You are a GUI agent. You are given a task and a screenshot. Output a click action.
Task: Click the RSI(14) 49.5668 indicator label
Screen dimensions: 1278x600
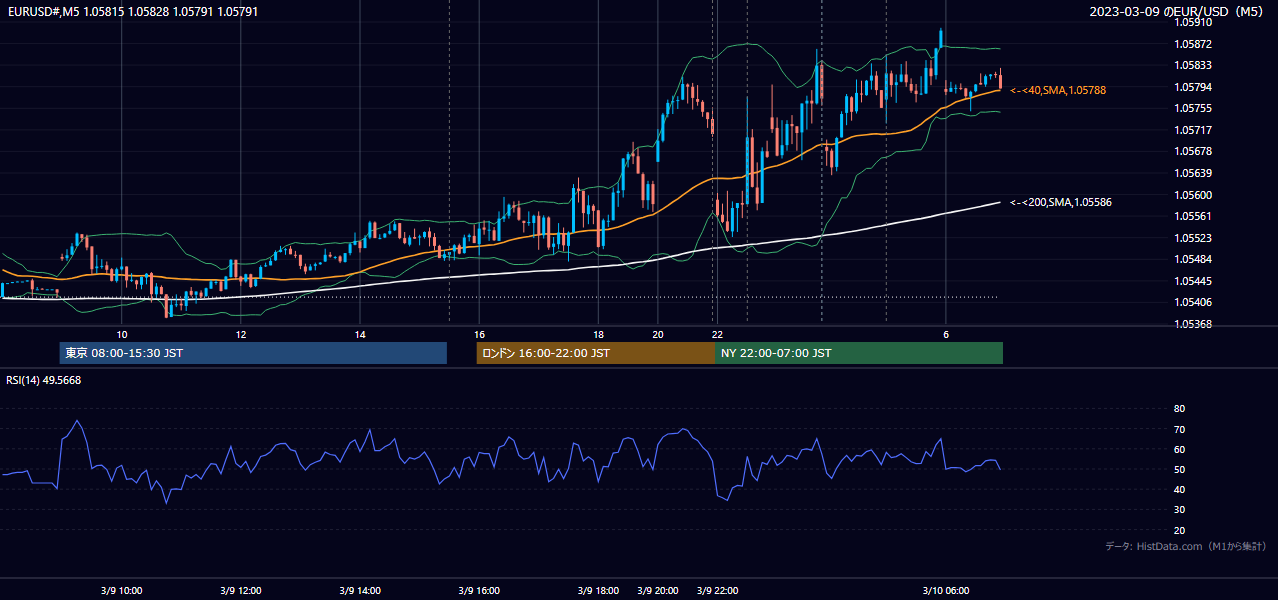coord(44,380)
